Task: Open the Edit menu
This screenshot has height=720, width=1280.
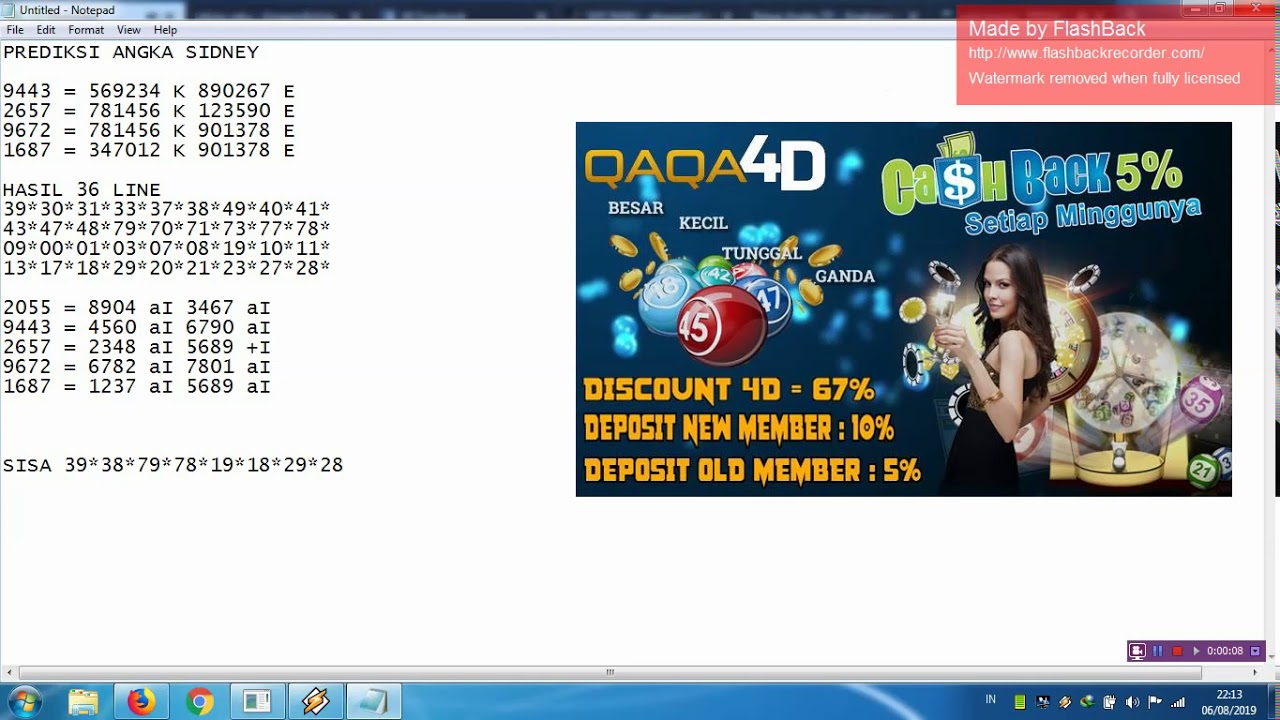Action: (46, 30)
